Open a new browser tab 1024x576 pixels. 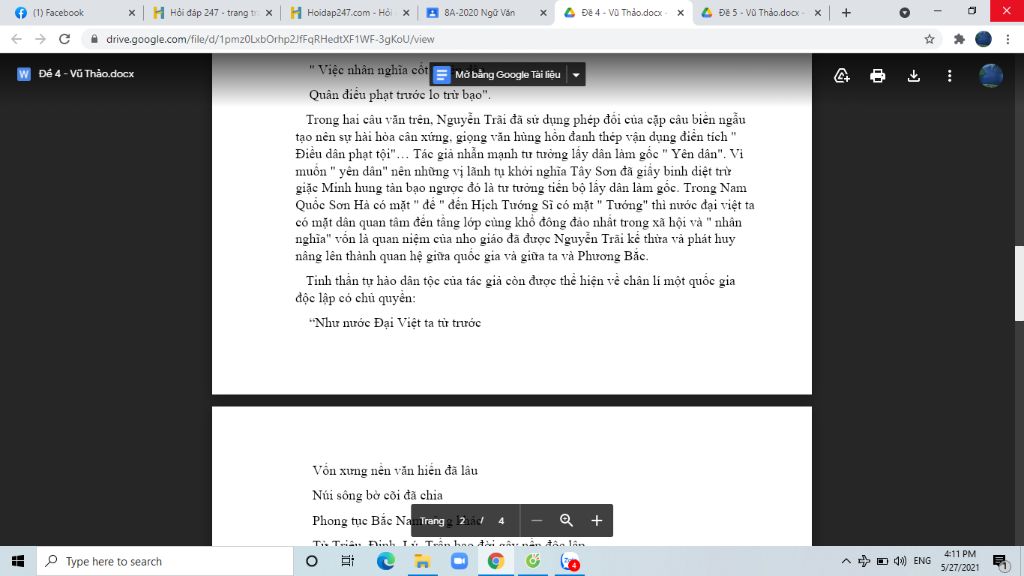point(846,12)
